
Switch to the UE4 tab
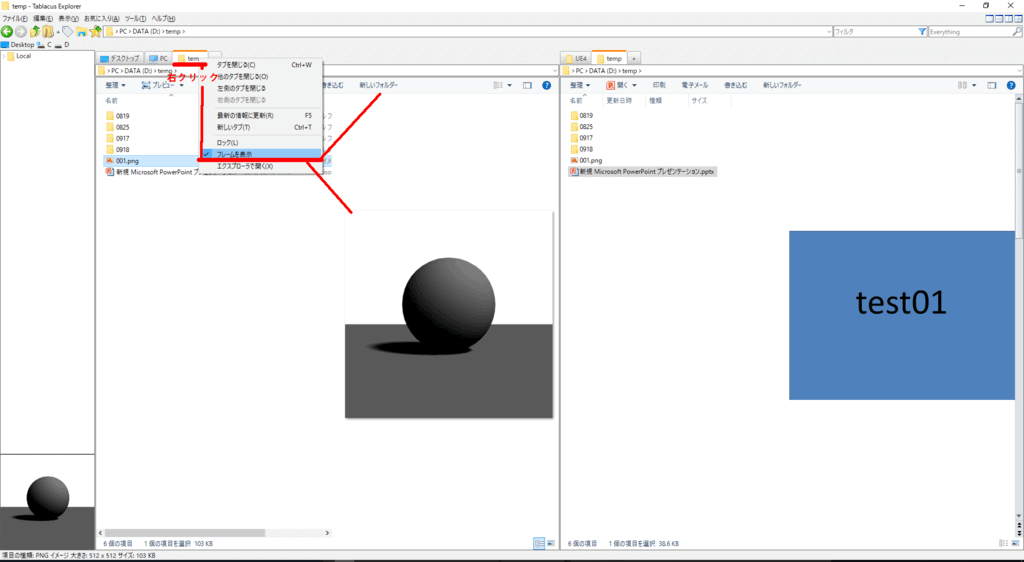(576, 59)
